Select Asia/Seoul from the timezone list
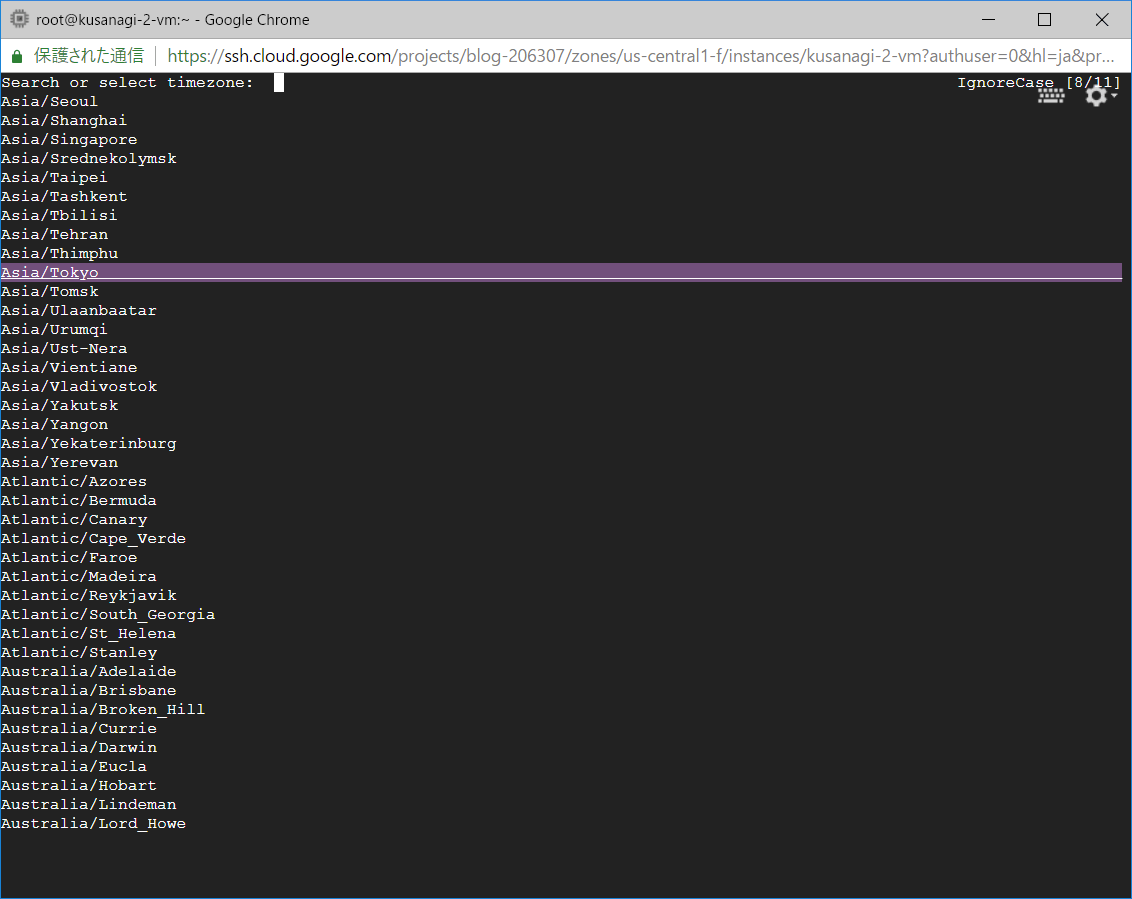 pos(50,101)
